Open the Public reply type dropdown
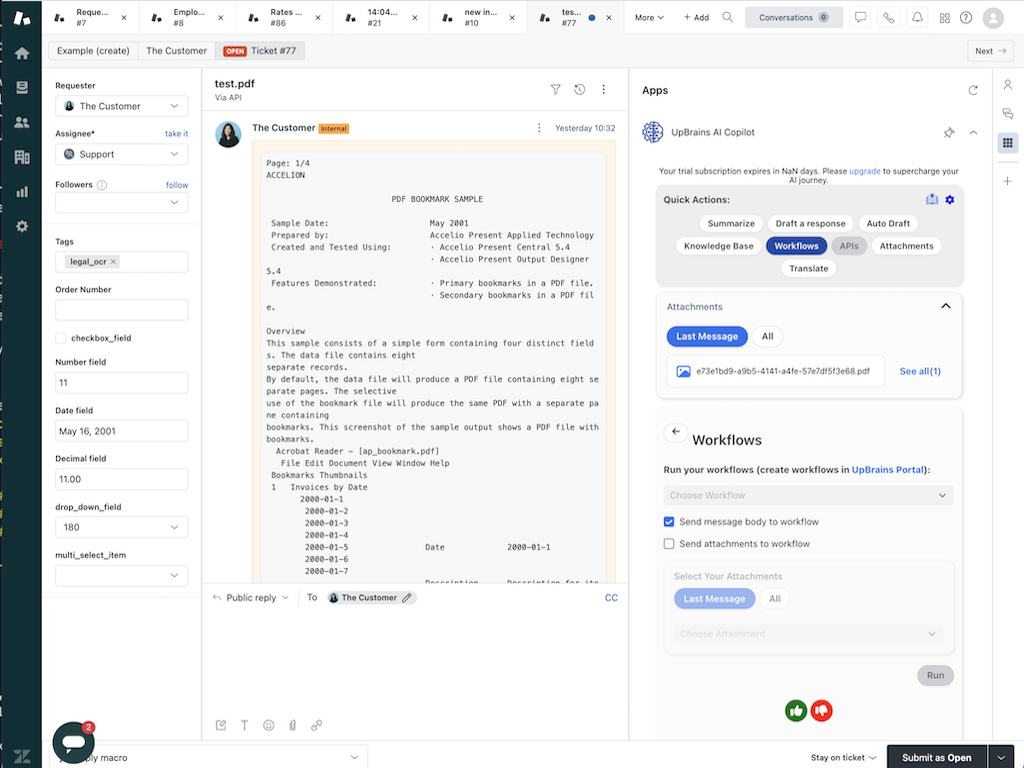 pos(251,598)
